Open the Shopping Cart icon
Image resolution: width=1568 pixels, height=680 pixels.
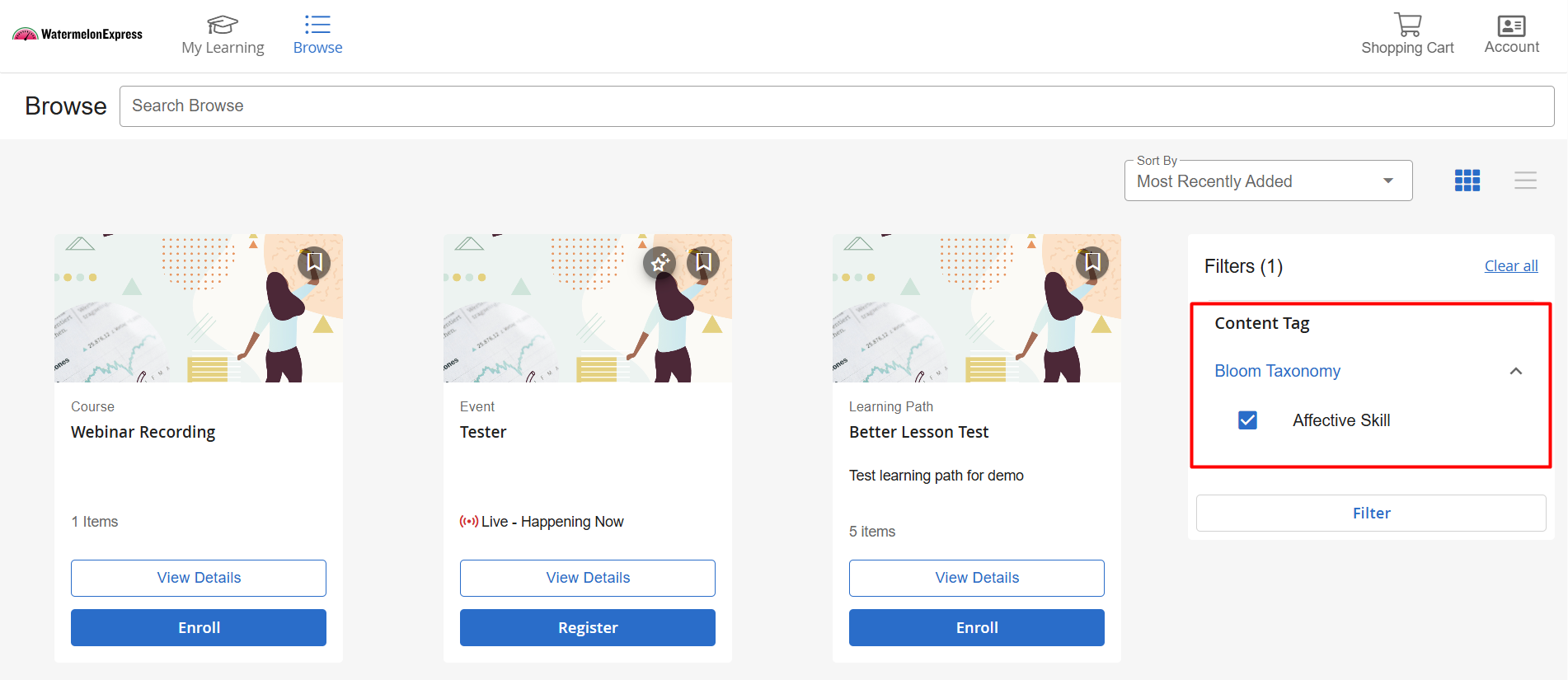[1407, 25]
